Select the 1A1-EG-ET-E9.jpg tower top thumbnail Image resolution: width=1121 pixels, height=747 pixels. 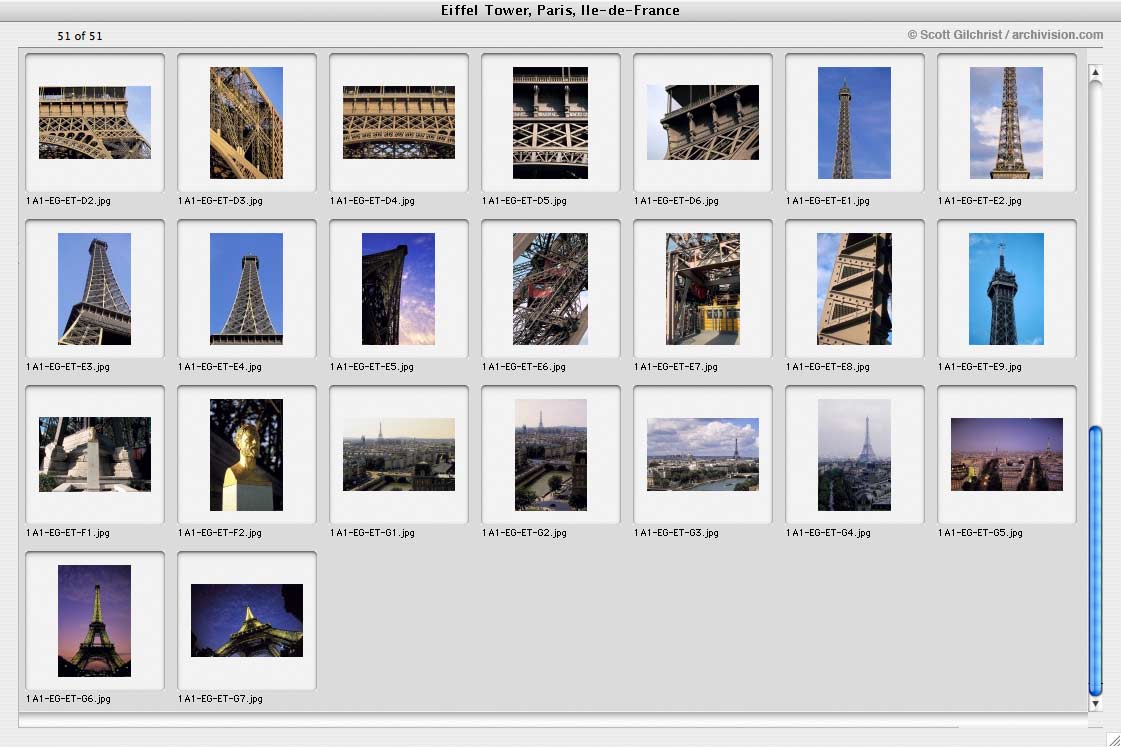click(x=1006, y=289)
